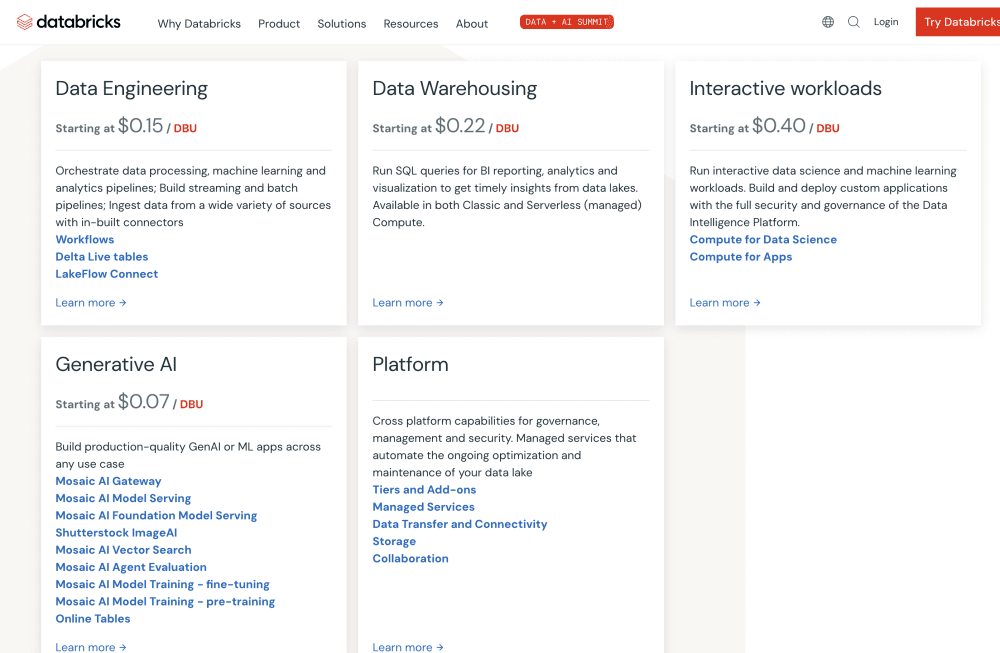Viewport: 1000px width, 653px height.
Task: Click the Platform card heading
Action: [410, 364]
